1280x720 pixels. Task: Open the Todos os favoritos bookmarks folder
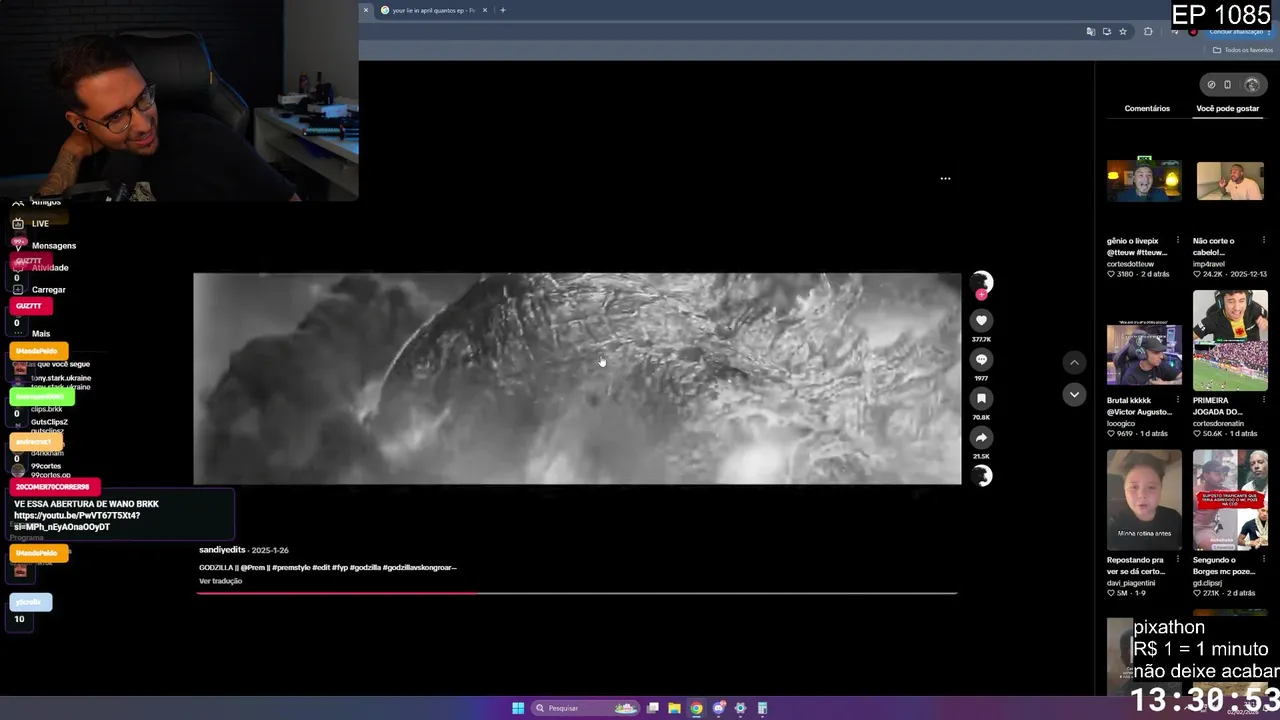(x=1242, y=50)
